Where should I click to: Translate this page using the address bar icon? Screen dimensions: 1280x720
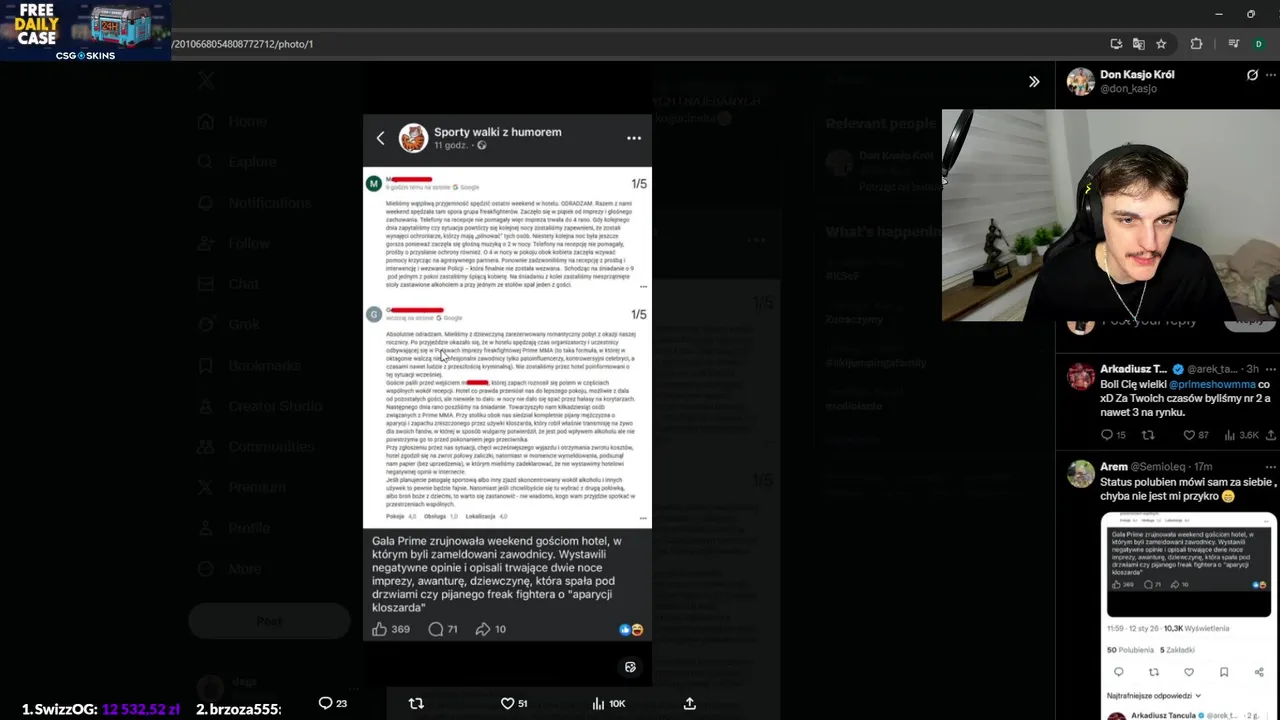[x=1138, y=44]
